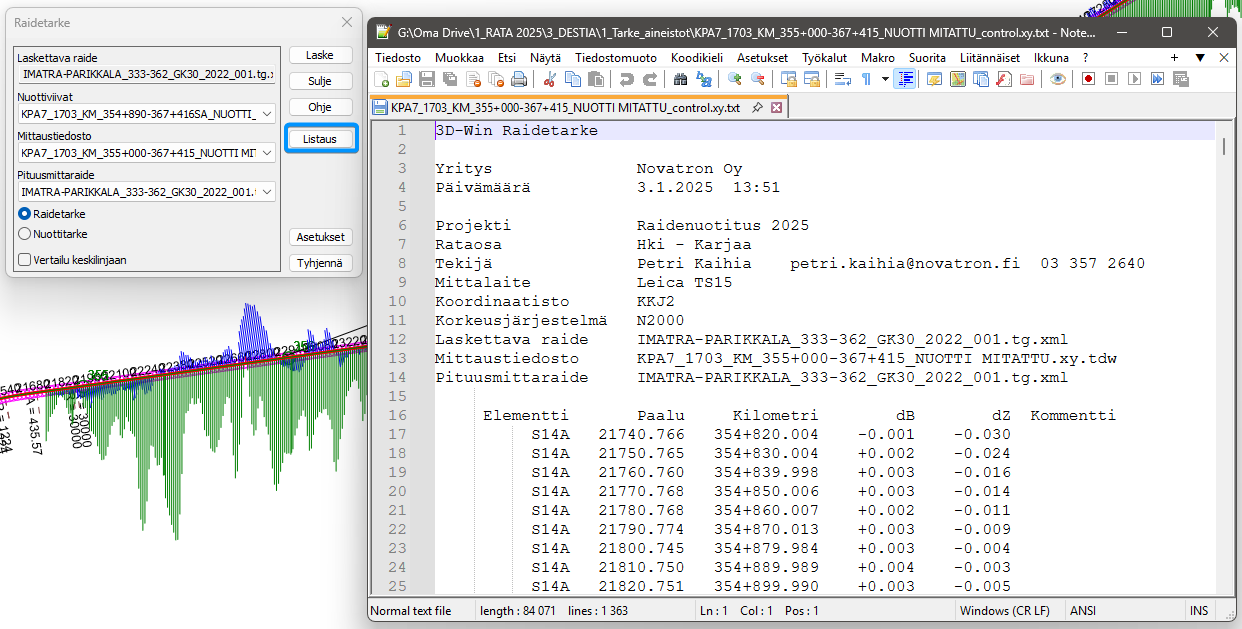Select the Raidetarke radio button
Image resolution: width=1242 pixels, height=629 pixels.
(x=25, y=214)
